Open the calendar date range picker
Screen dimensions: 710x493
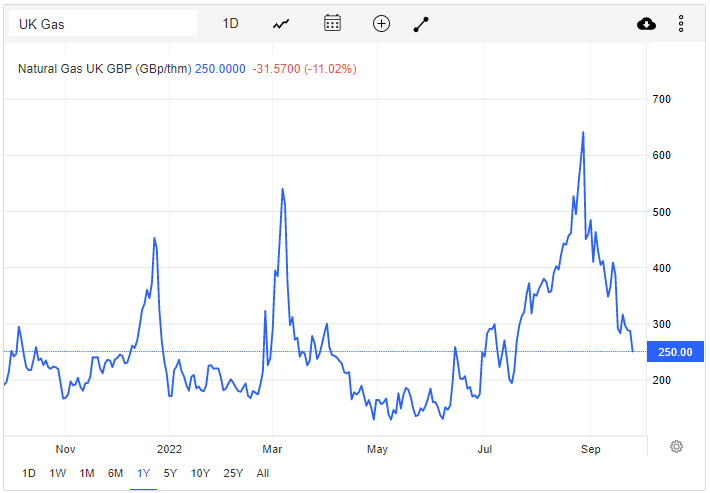click(332, 23)
